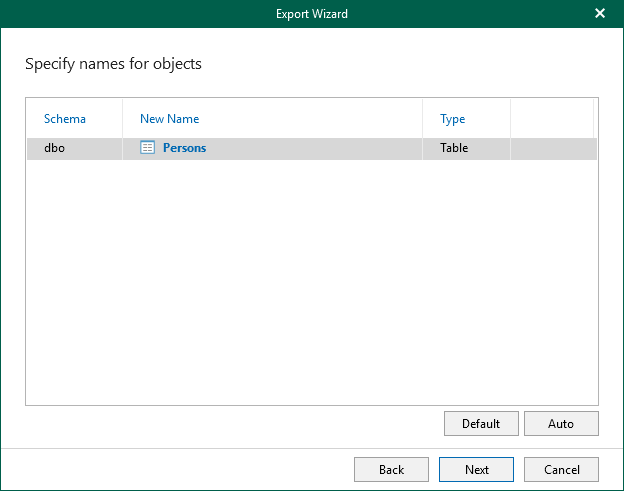Screen dimensions: 624x491
Task: Click the empty cell right of Table
Action: (552, 148)
